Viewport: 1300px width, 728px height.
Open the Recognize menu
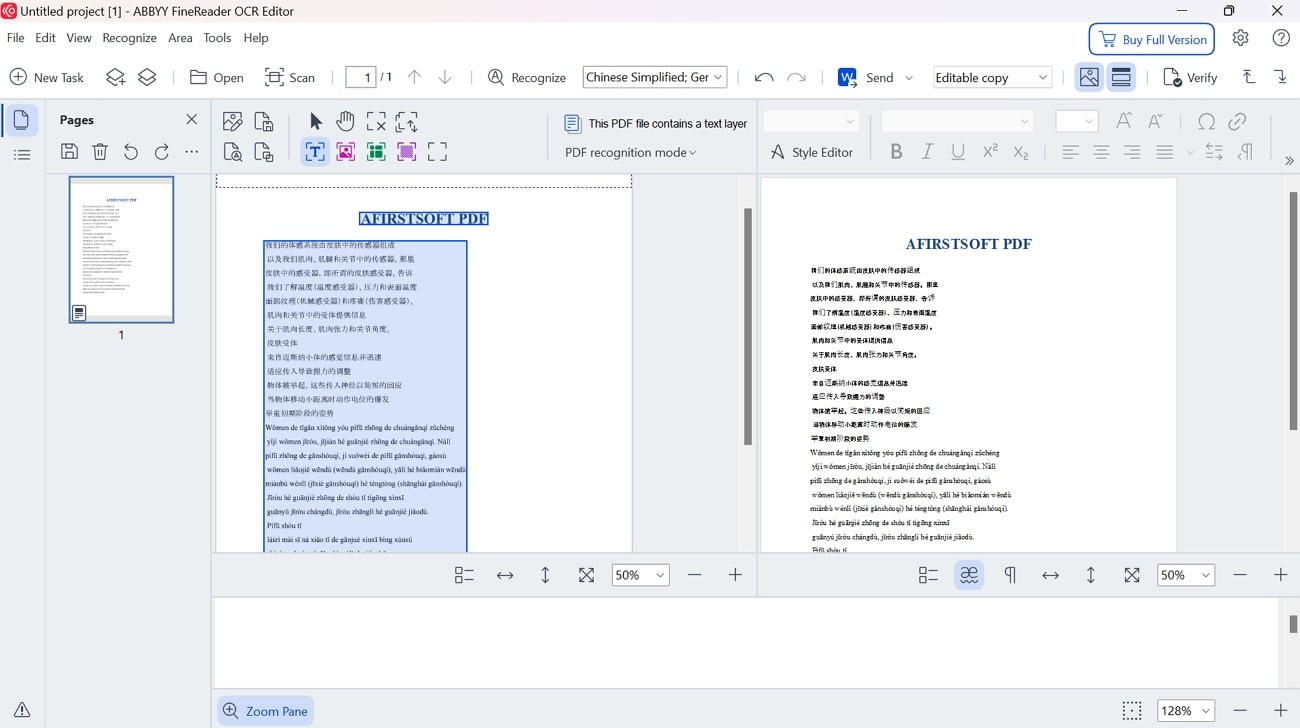[130, 38]
